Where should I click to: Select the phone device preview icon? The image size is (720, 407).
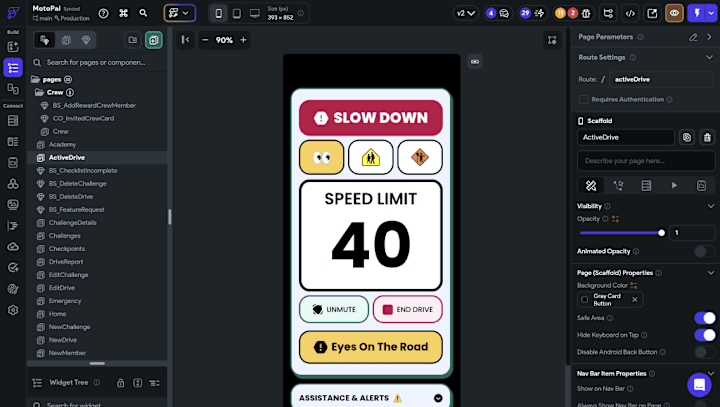coord(219,13)
